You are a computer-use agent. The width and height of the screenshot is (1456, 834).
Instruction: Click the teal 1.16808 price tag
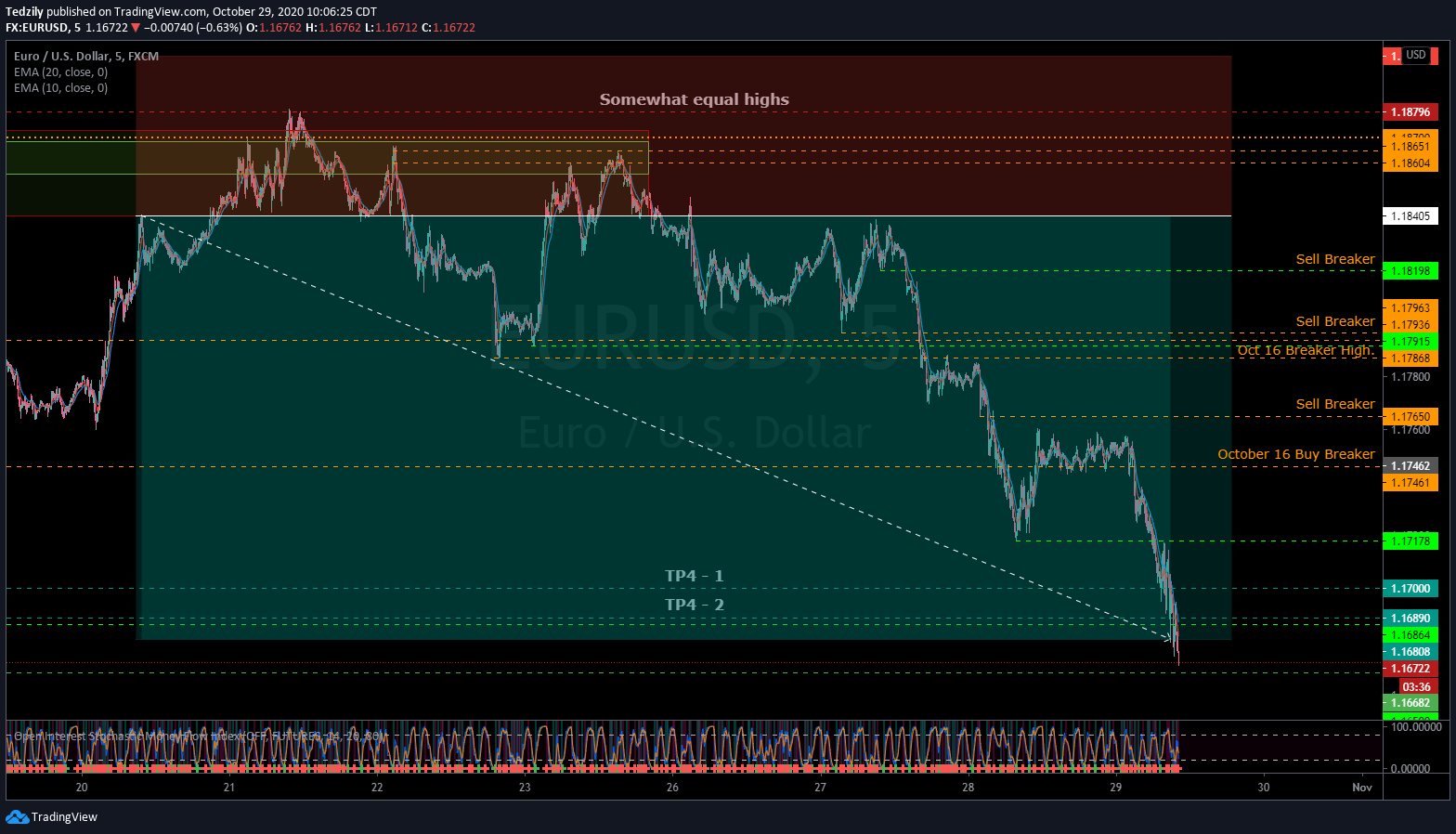[1410, 652]
